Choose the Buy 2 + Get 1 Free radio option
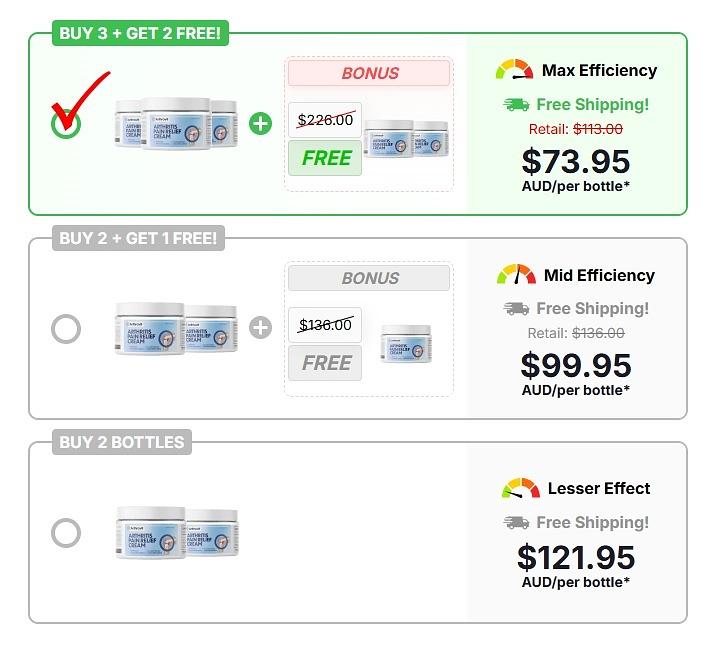Image resolution: width=719 pixels, height=655 pixels. (x=66, y=328)
